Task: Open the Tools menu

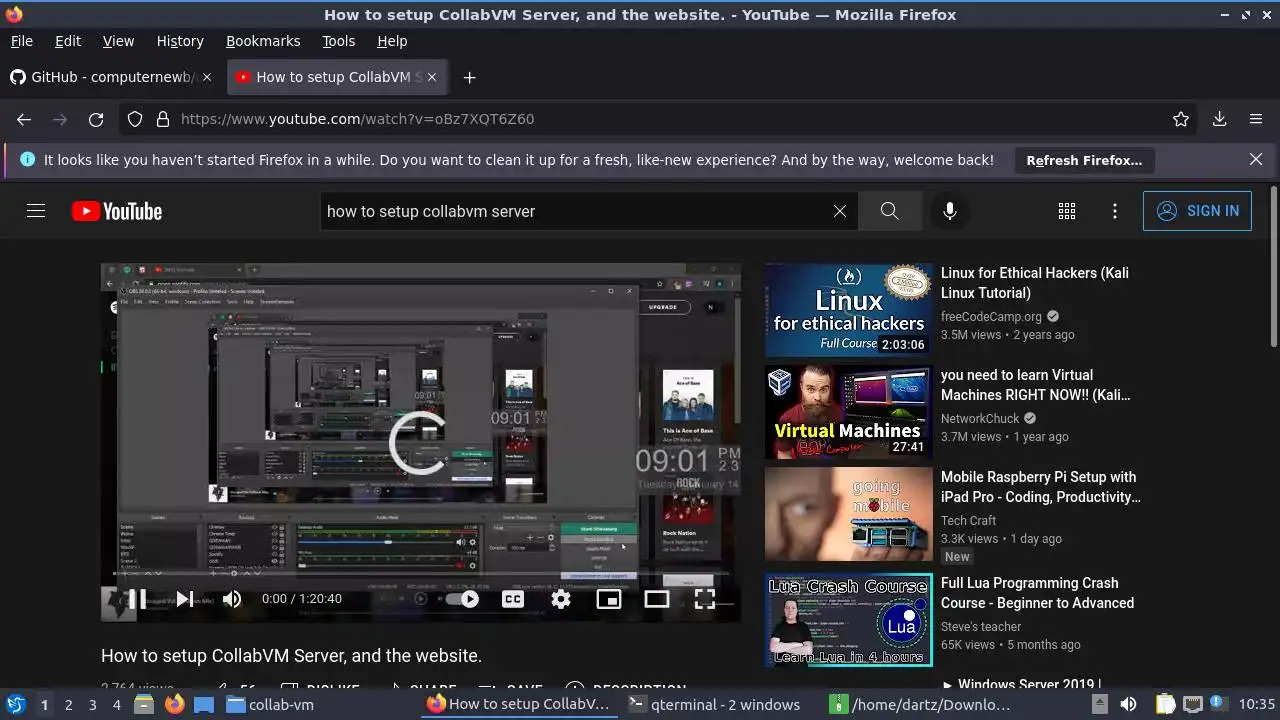Action: 338,41
